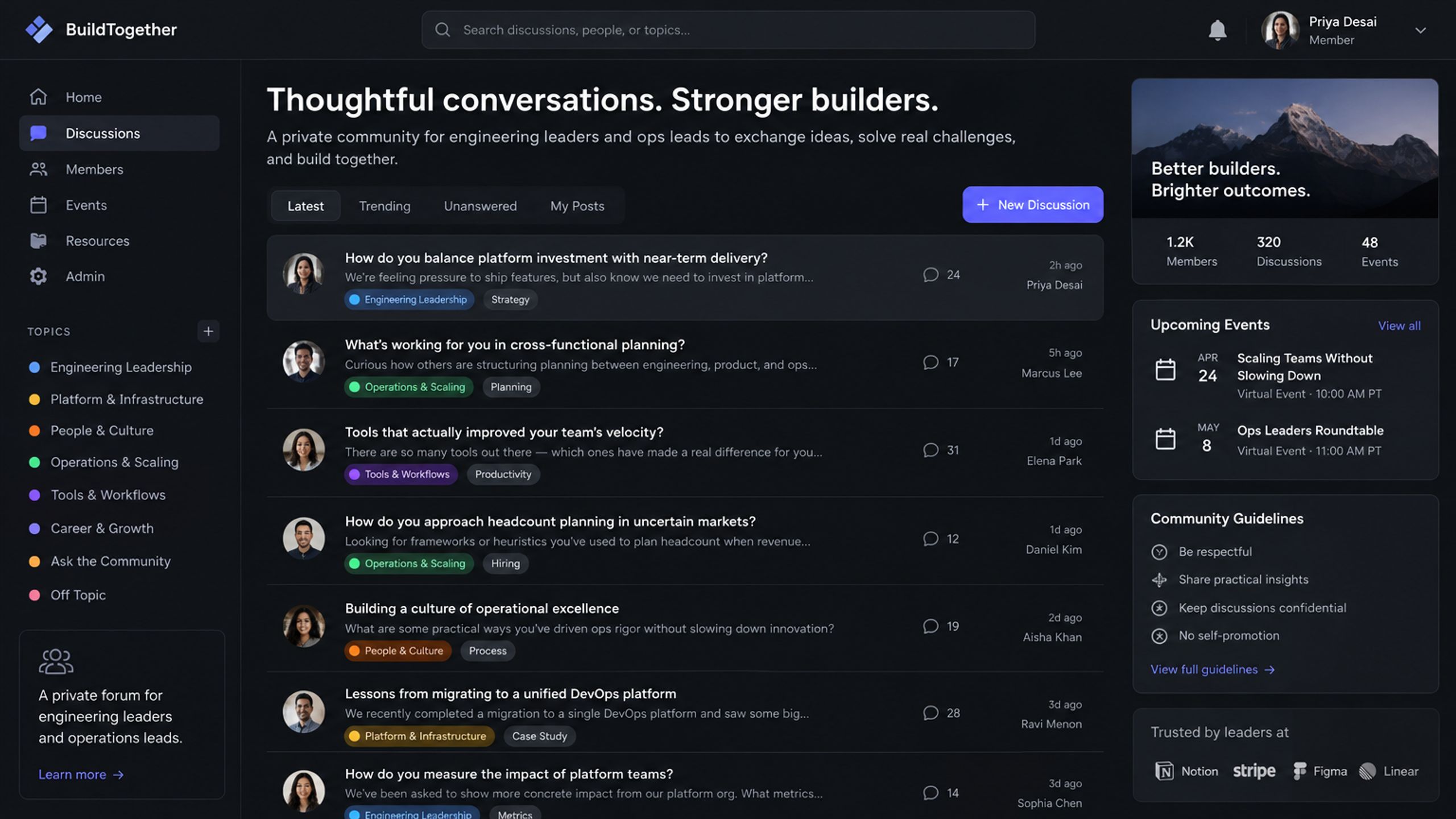Image resolution: width=1456 pixels, height=819 pixels.
Task: Open the notifications bell
Action: click(x=1217, y=30)
